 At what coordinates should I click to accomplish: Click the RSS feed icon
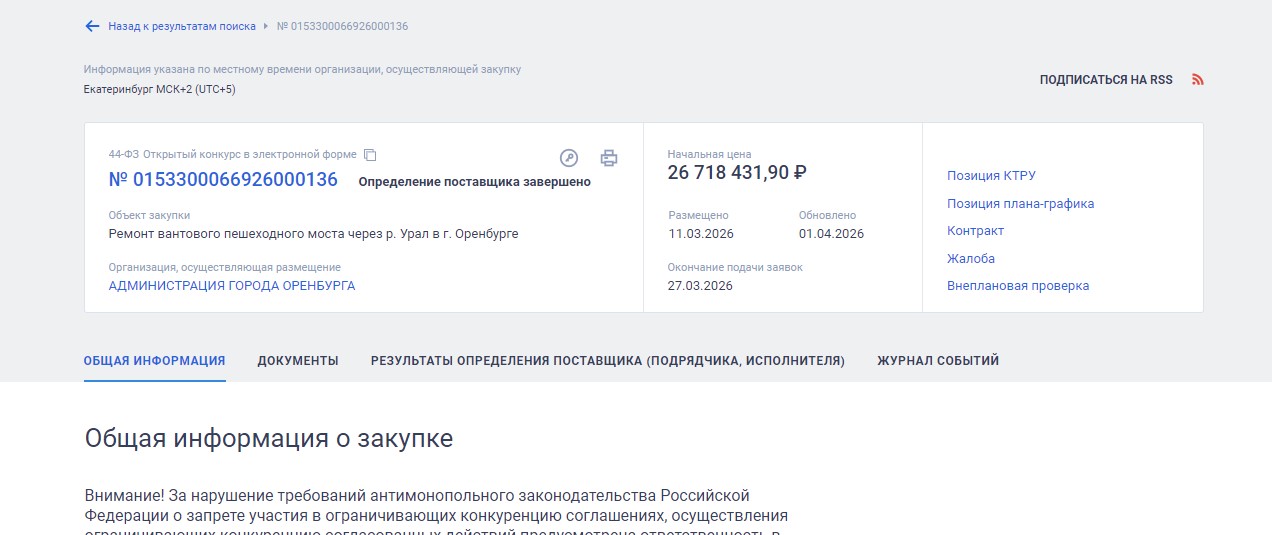pos(1198,80)
